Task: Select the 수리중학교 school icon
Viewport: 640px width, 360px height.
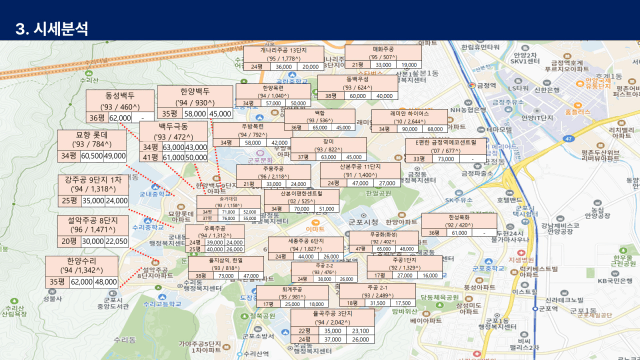Action: click(x=147, y=221)
